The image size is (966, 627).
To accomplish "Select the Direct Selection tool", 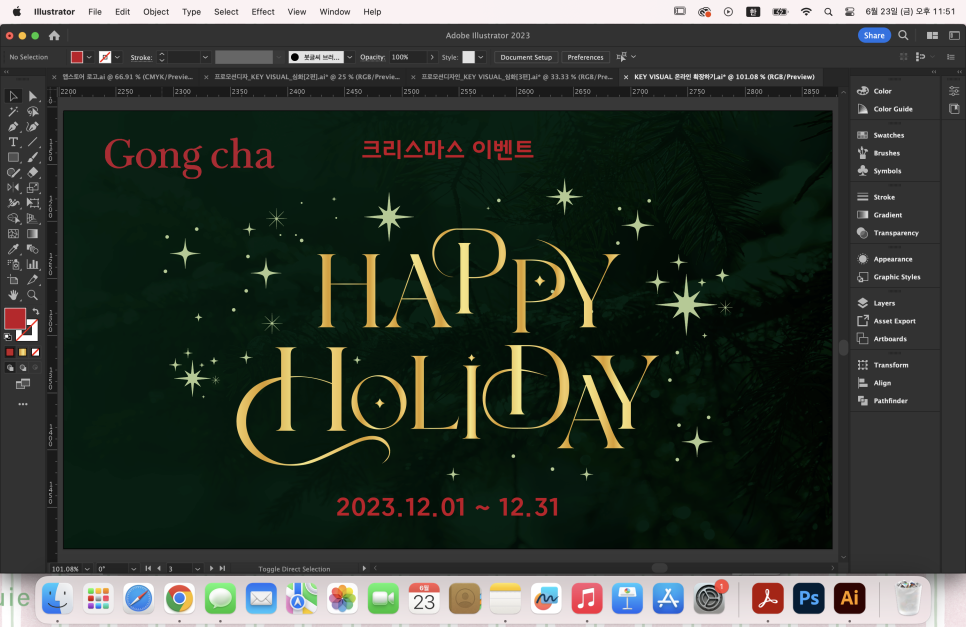I will click(33, 96).
